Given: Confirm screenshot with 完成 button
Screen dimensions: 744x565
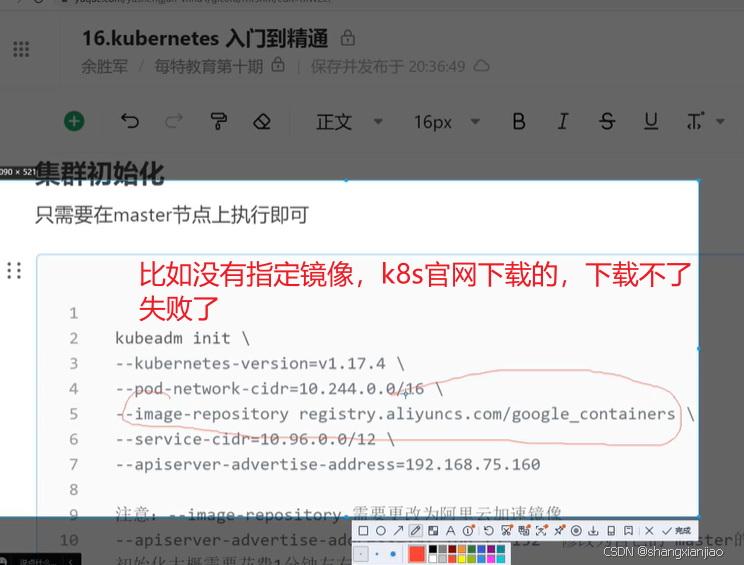Looking at the screenshot, I should coord(677,530).
